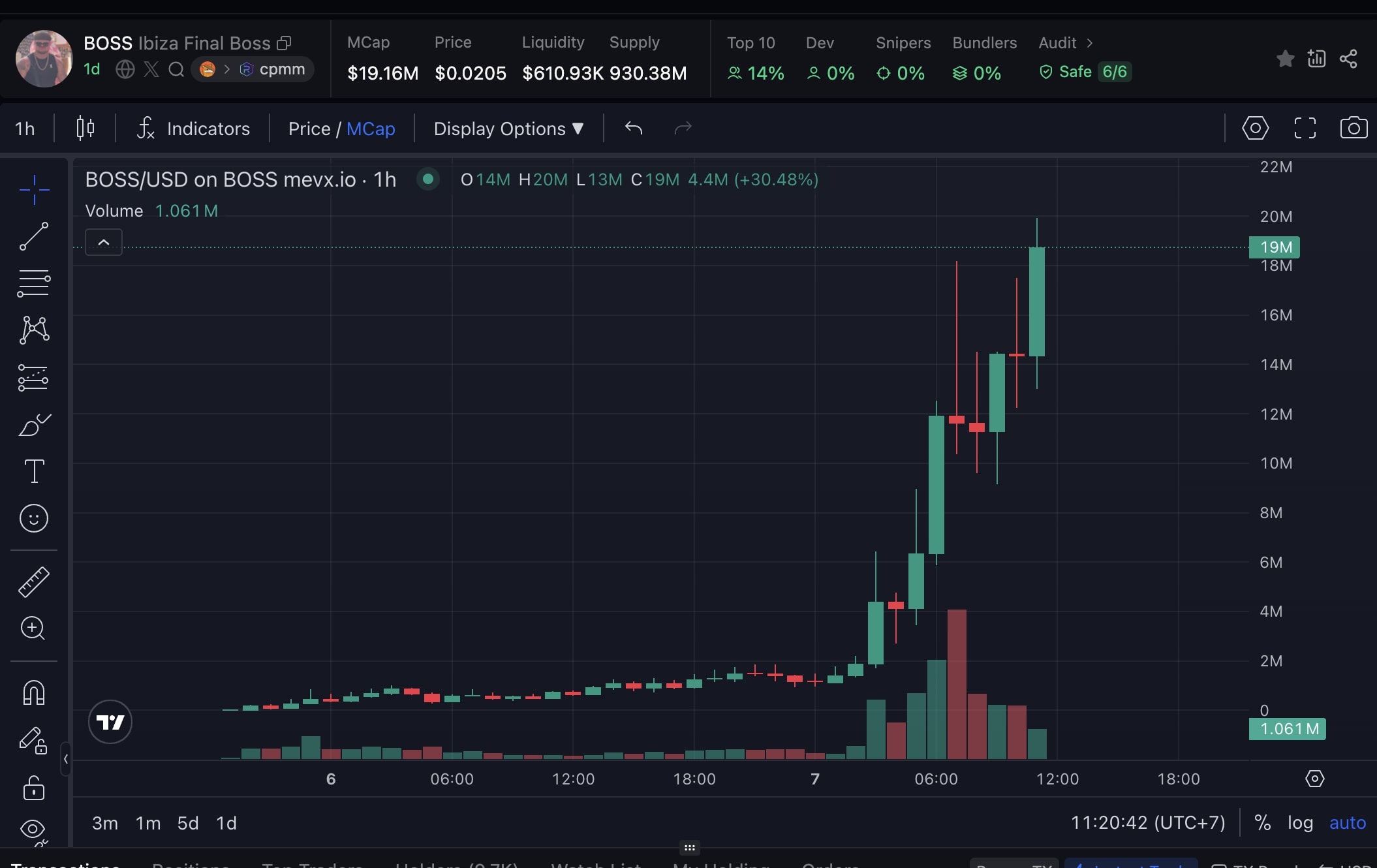Click the cpmm pool badge
The width and height of the screenshot is (1377, 868).
click(x=253, y=69)
